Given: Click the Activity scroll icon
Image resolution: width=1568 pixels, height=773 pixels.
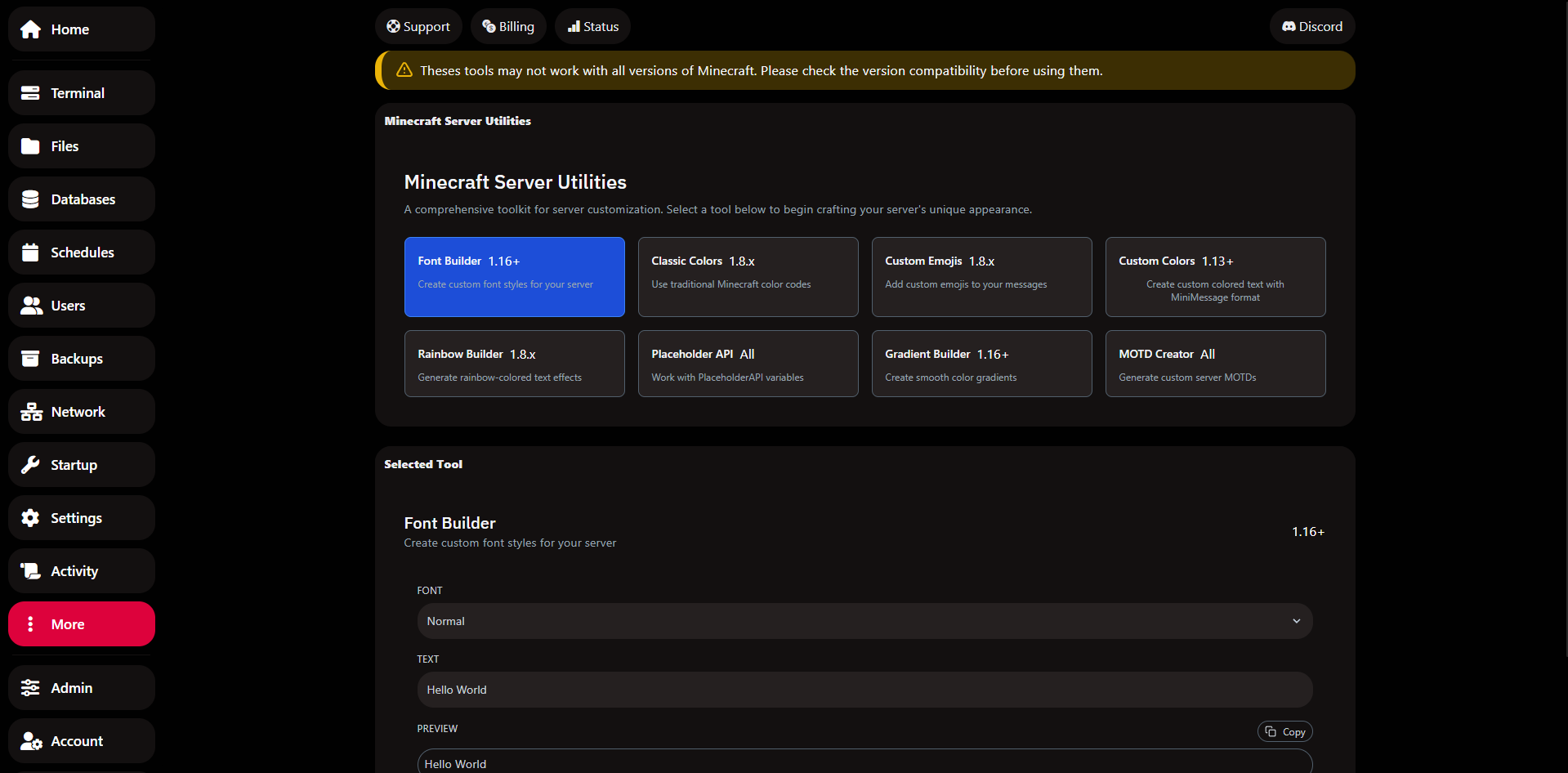Looking at the screenshot, I should point(30,571).
